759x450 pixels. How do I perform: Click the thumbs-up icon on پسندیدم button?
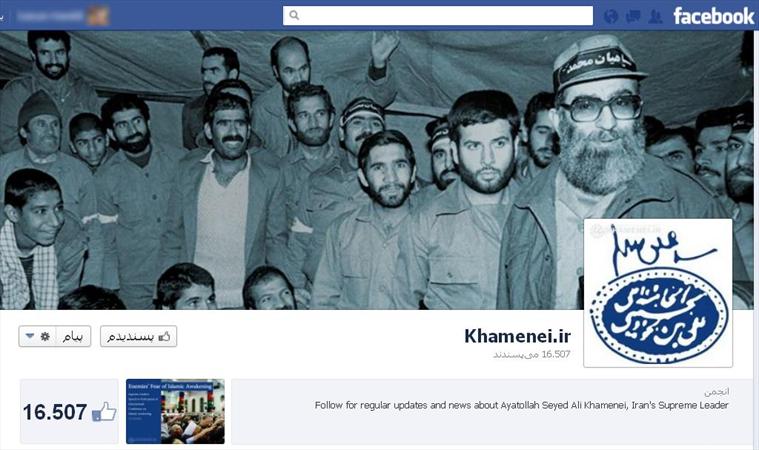point(165,336)
